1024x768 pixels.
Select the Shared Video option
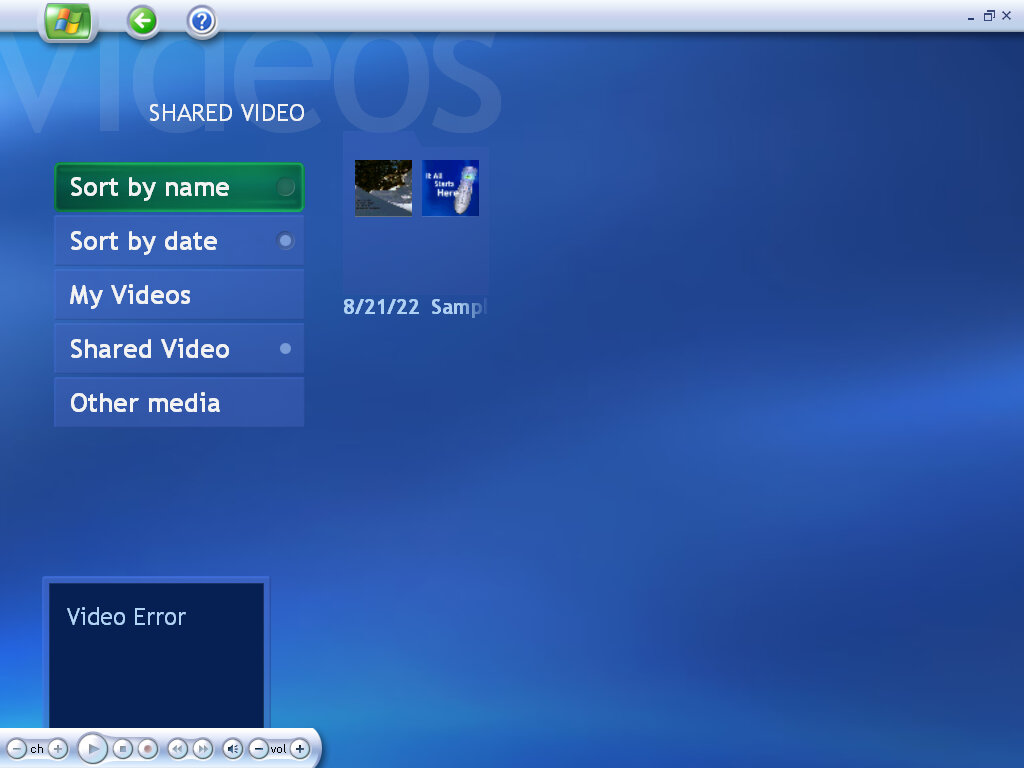click(x=178, y=349)
